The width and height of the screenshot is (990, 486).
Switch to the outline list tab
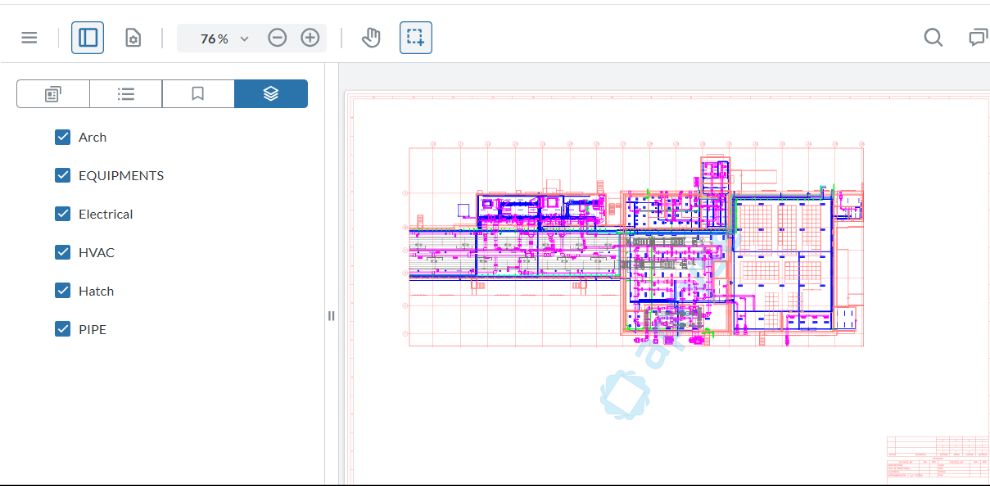click(x=126, y=94)
